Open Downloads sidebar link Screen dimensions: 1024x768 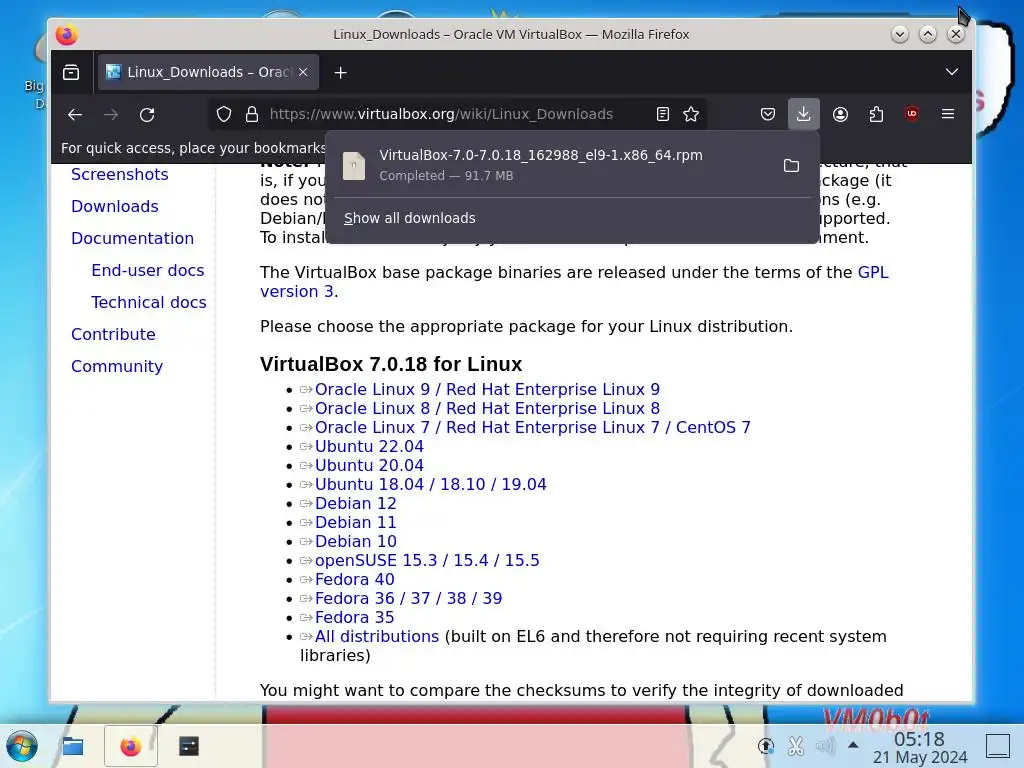(115, 206)
